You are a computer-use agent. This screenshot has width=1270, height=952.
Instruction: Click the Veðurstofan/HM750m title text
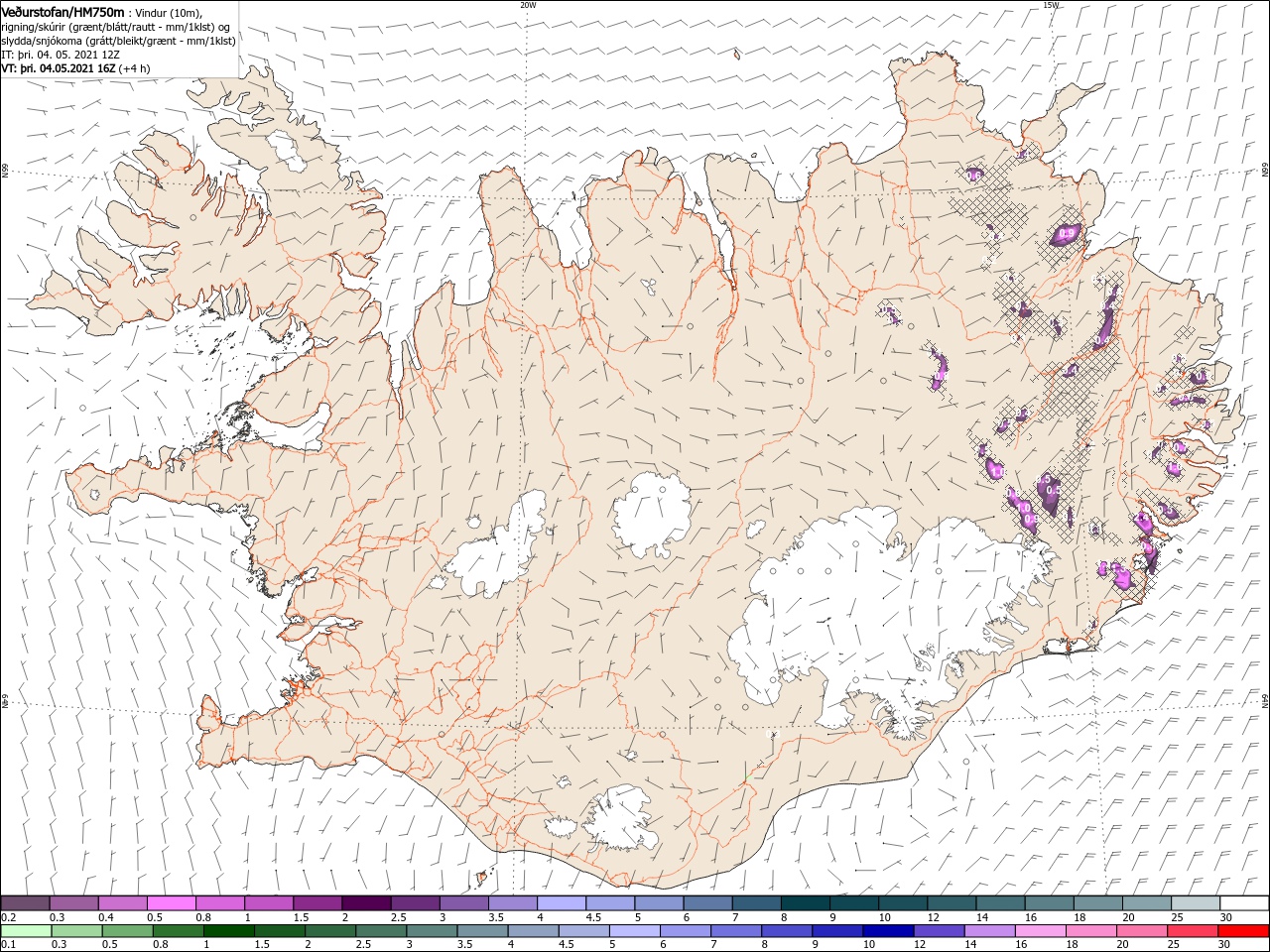tap(63, 12)
